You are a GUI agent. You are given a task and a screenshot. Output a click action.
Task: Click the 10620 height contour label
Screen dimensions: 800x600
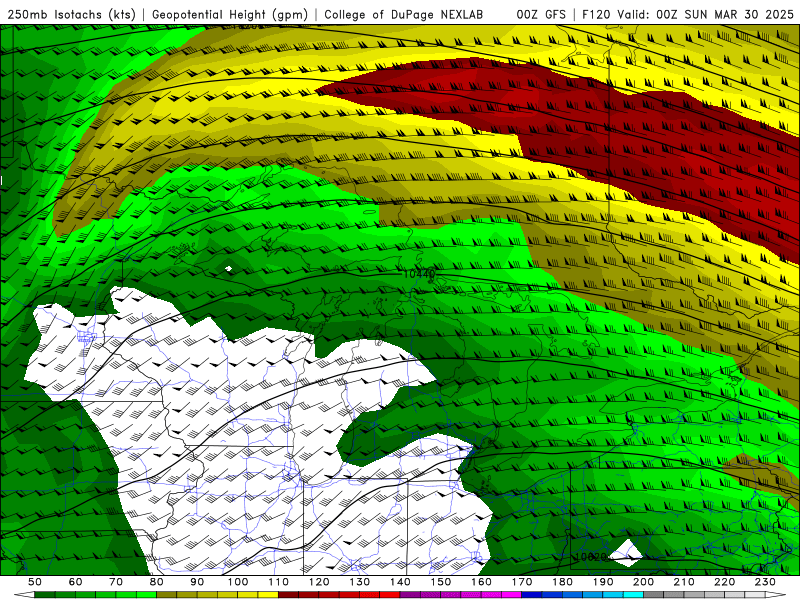coord(590,557)
